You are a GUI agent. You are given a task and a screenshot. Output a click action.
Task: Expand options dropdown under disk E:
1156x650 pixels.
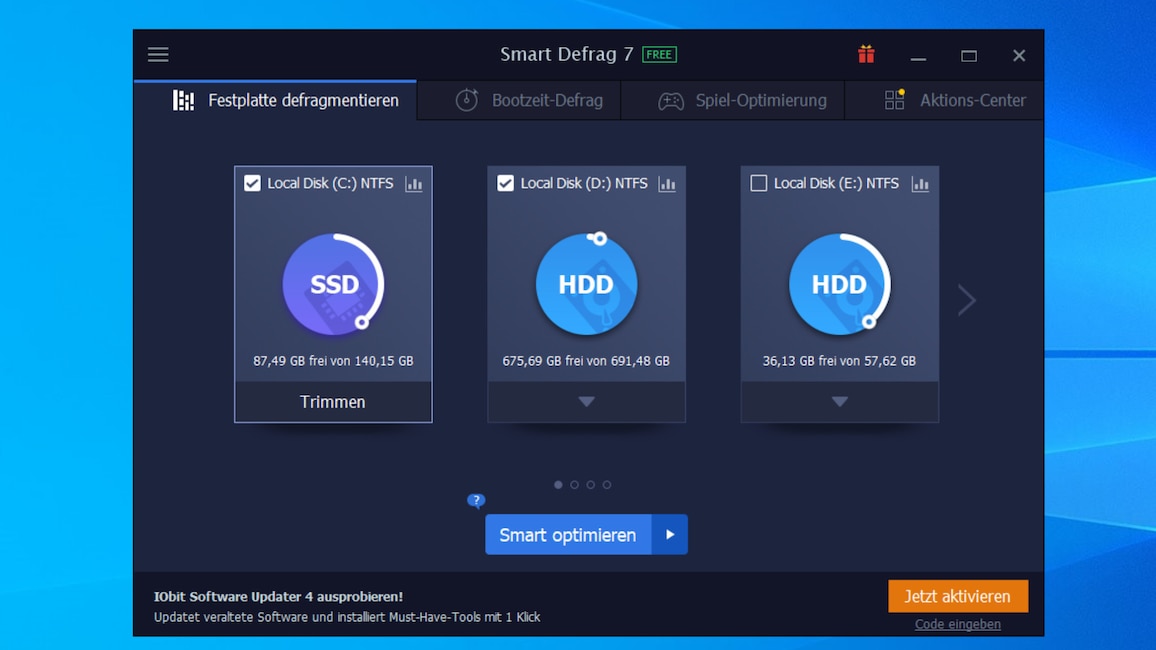tap(840, 402)
